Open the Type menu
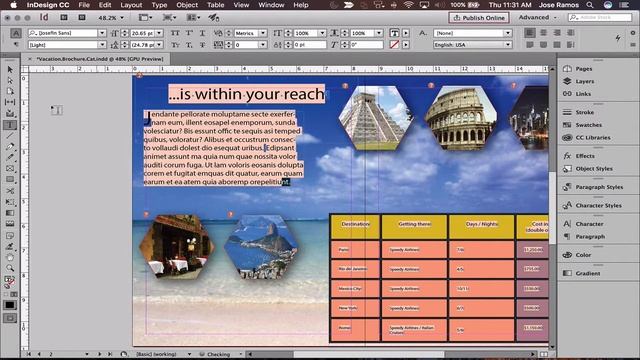 (159, 5)
